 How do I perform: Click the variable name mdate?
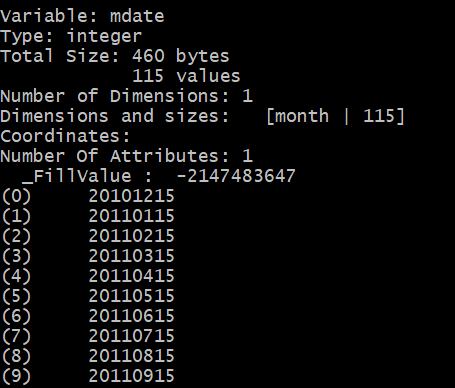coord(137,16)
